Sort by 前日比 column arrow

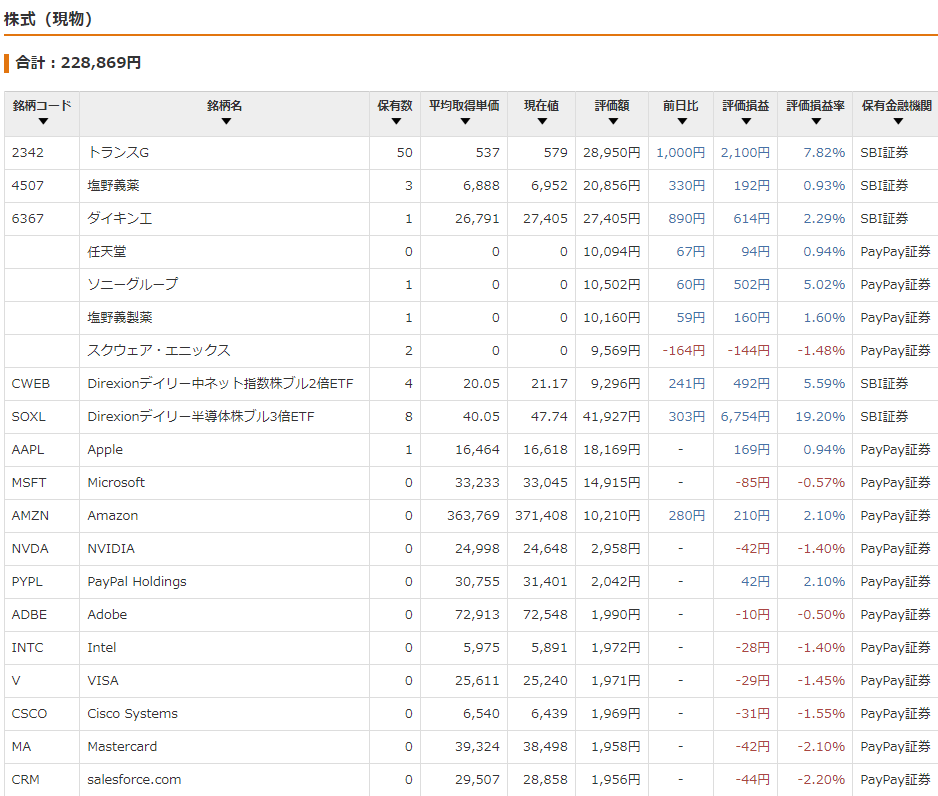click(x=681, y=121)
